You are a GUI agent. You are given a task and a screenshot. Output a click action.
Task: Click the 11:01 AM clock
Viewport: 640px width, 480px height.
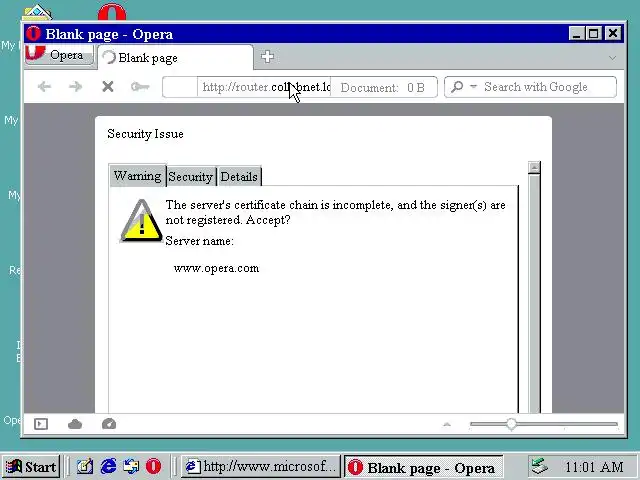point(594,467)
